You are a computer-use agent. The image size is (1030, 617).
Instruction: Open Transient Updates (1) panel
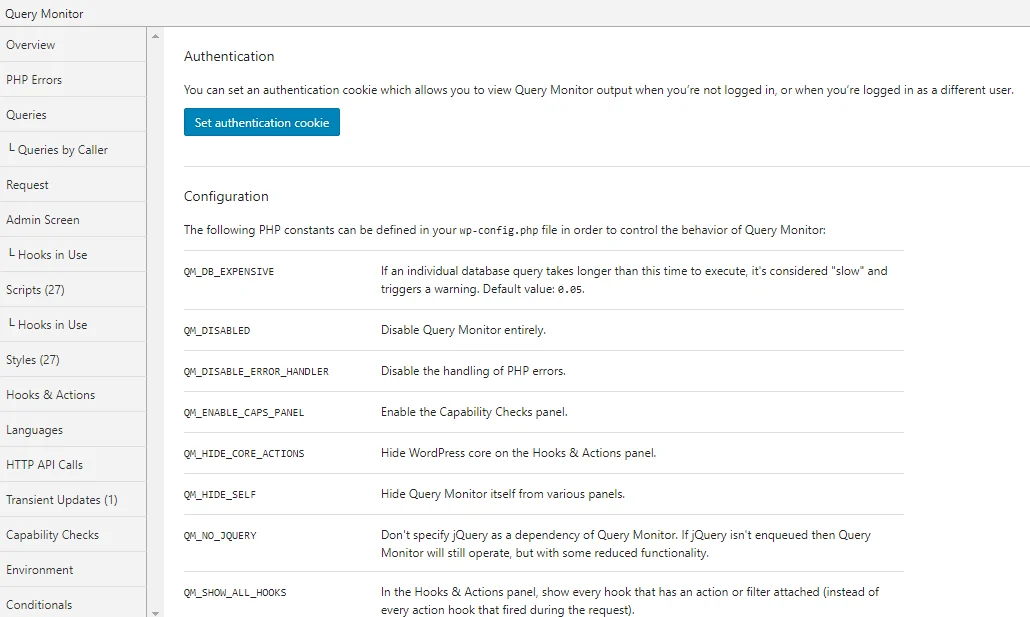click(x=73, y=499)
